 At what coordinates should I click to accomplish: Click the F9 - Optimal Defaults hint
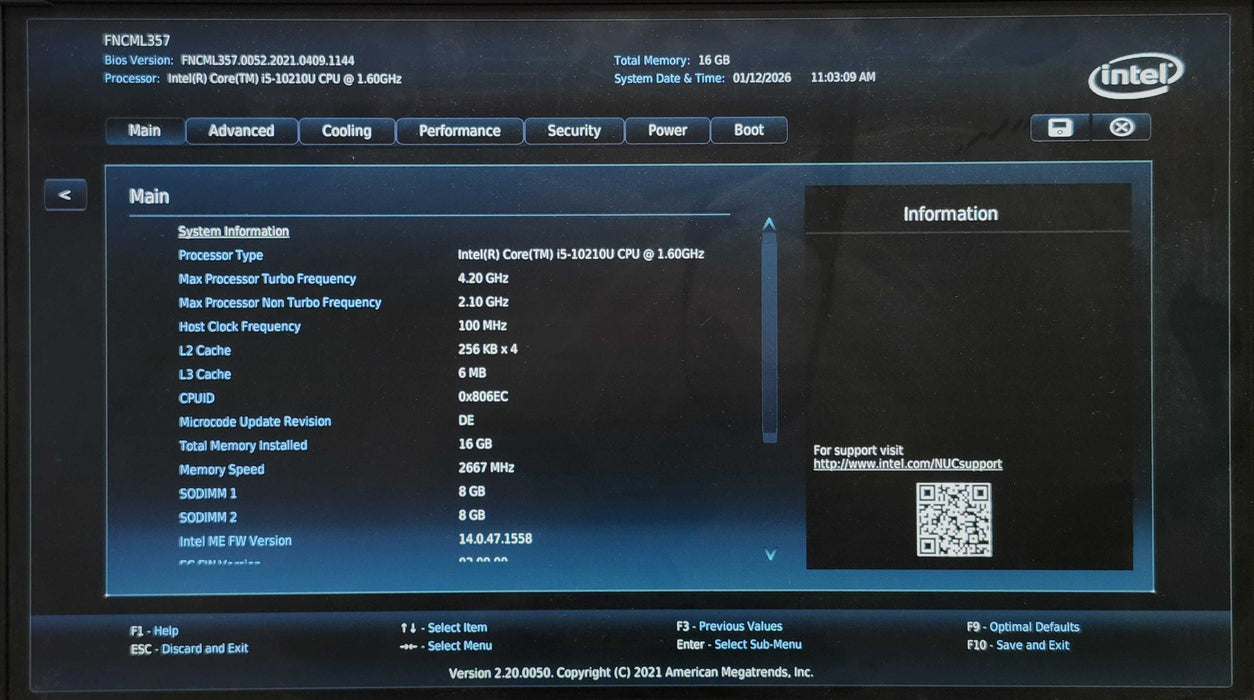1022,627
